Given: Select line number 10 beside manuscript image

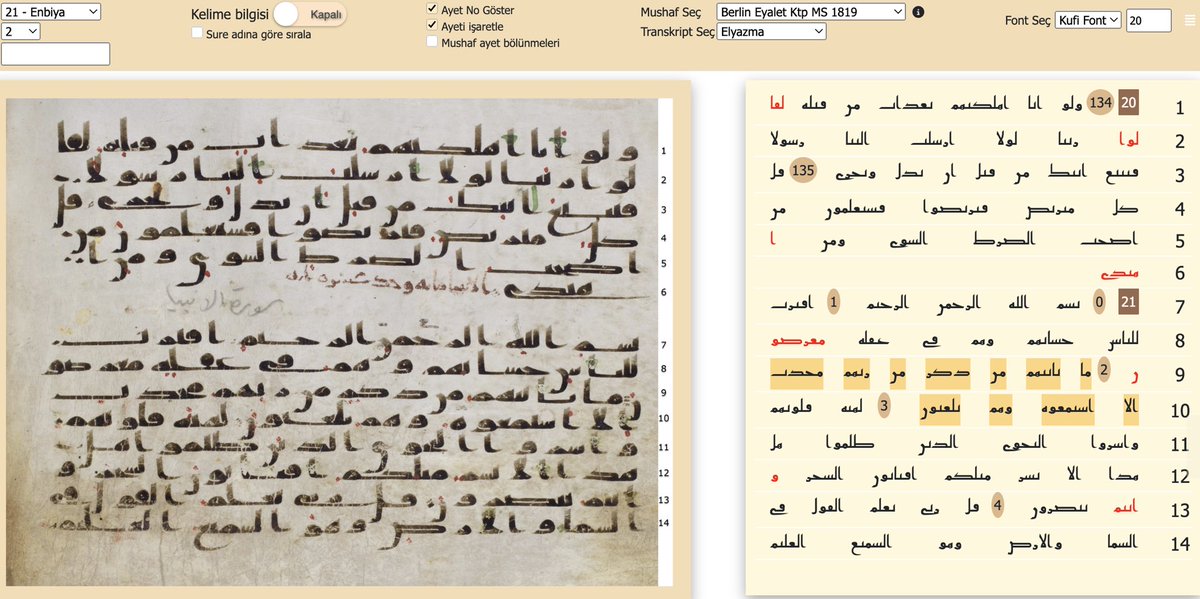Looking at the screenshot, I should (x=664, y=418).
